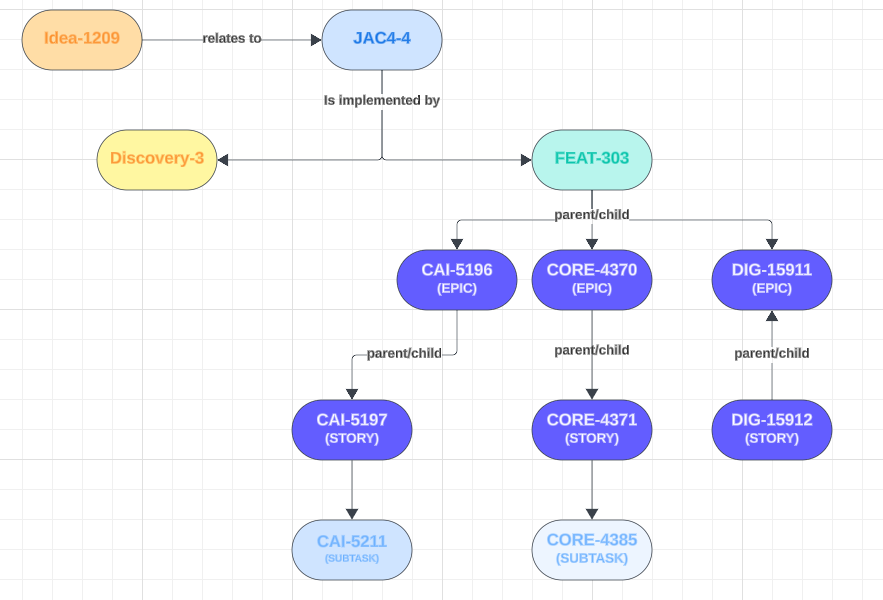Click the CAI-5211 subtask node
883x600 pixels.
coord(352,550)
